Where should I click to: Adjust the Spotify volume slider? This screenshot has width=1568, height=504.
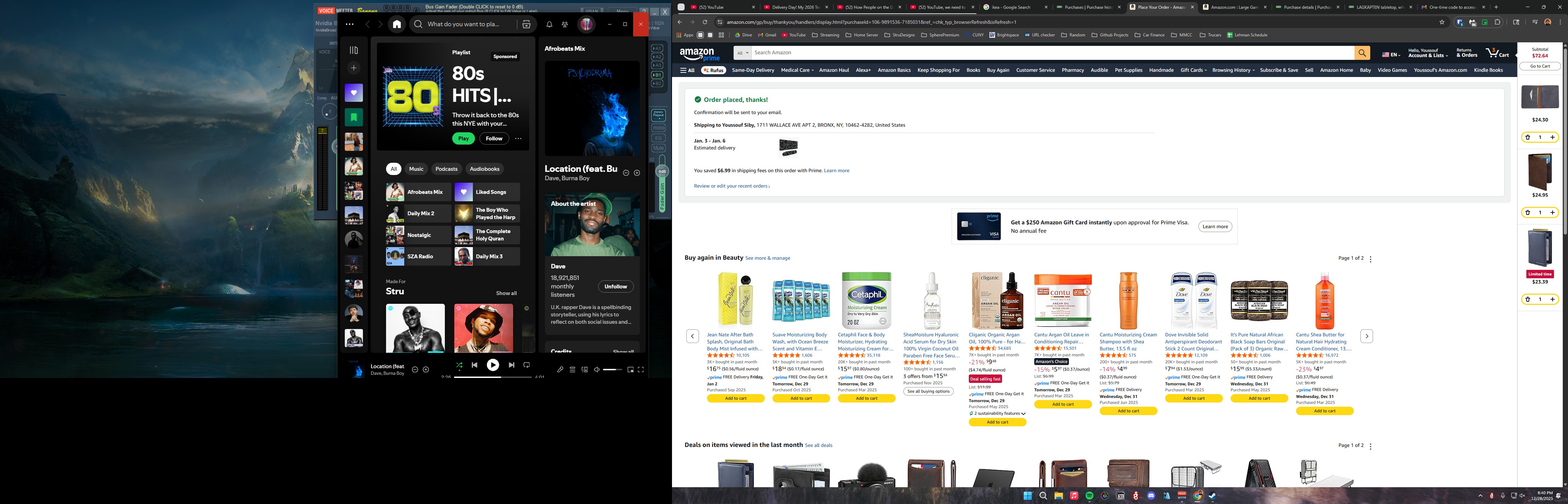(x=612, y=370)
